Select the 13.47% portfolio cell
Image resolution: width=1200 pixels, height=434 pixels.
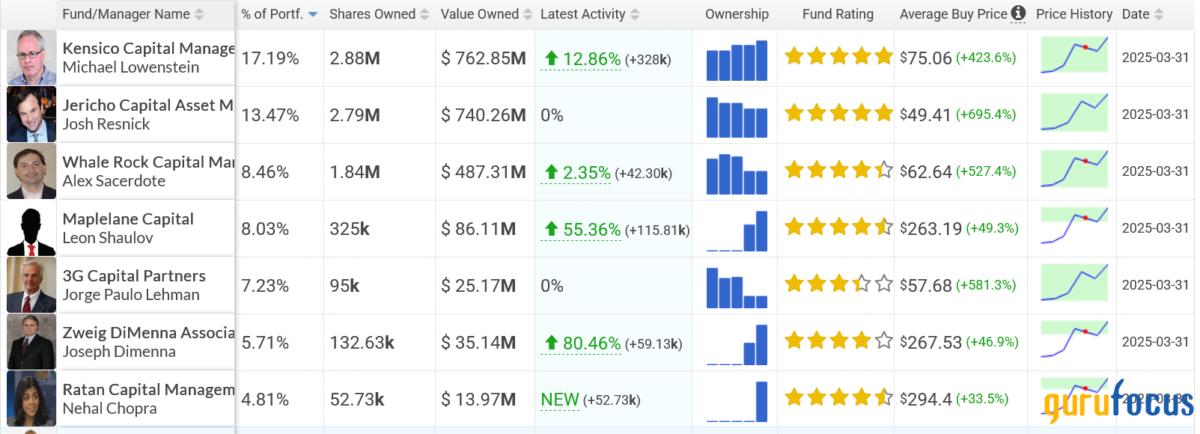(270, 115)
